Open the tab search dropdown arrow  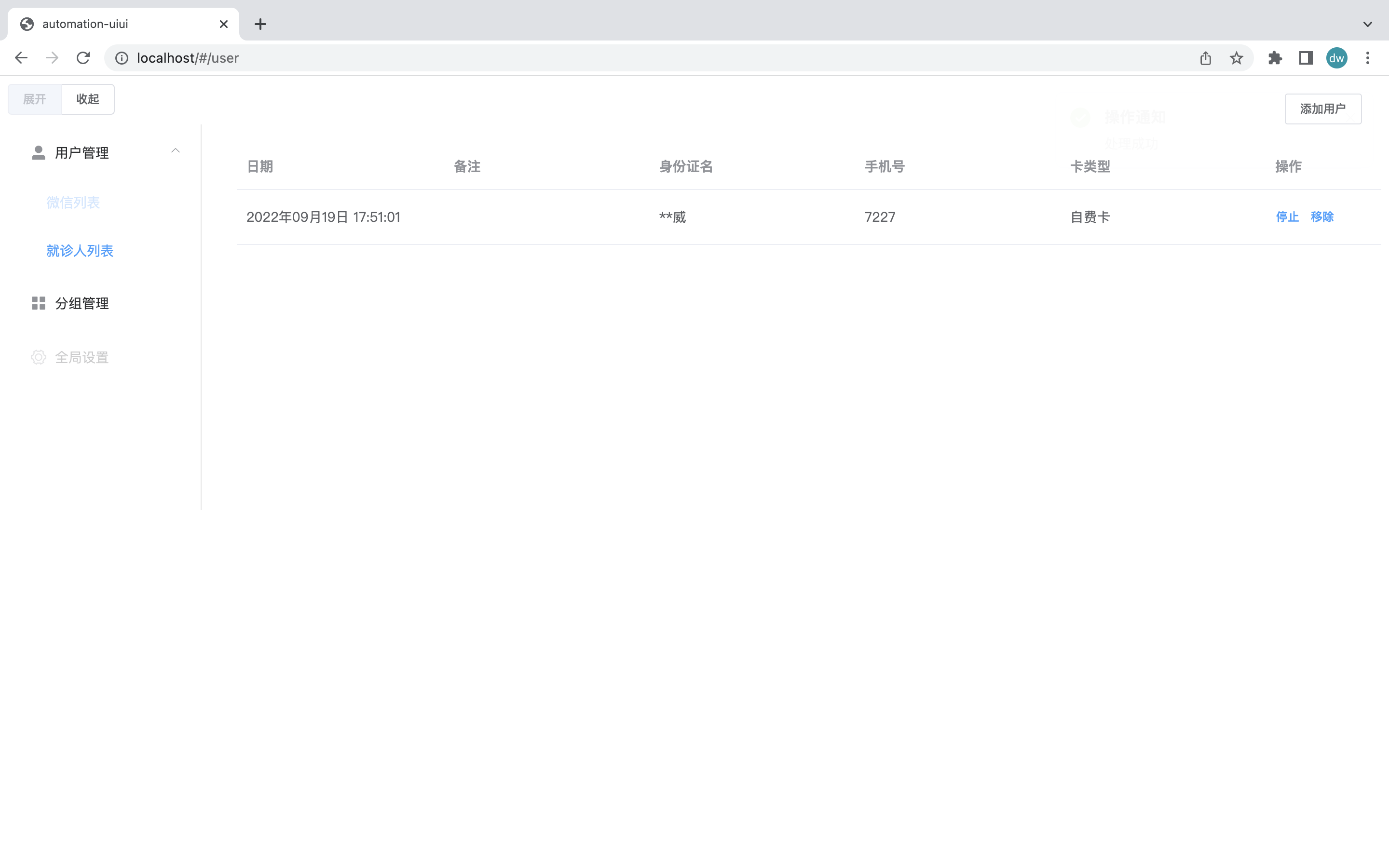coord(1368,24)
